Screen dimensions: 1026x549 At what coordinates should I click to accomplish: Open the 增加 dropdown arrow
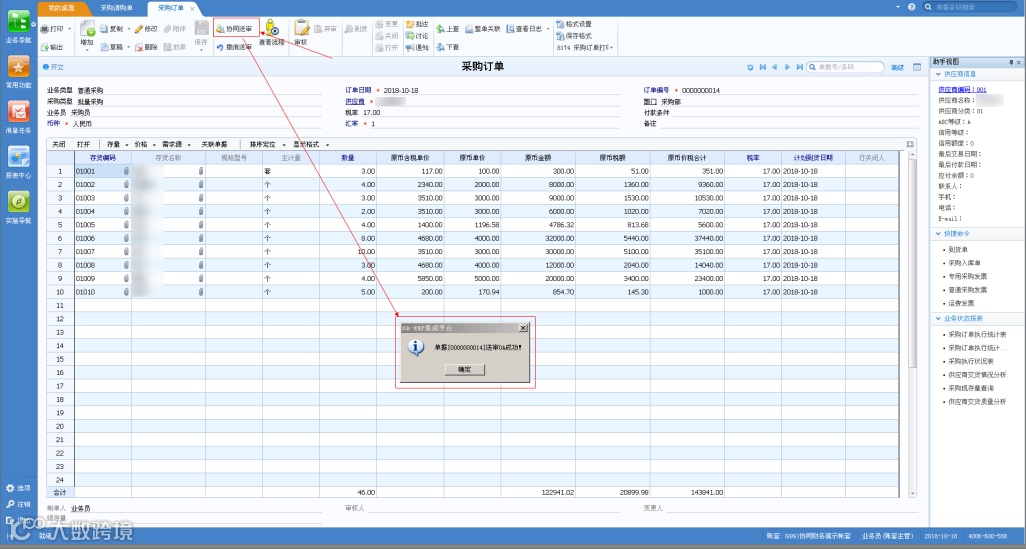(87, 50)
